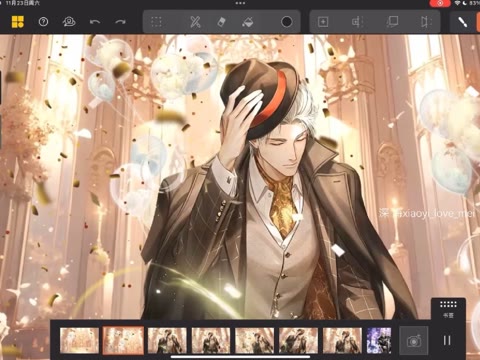
Task: Open the overlapping squares layer icon
Action: click(392, 22)
